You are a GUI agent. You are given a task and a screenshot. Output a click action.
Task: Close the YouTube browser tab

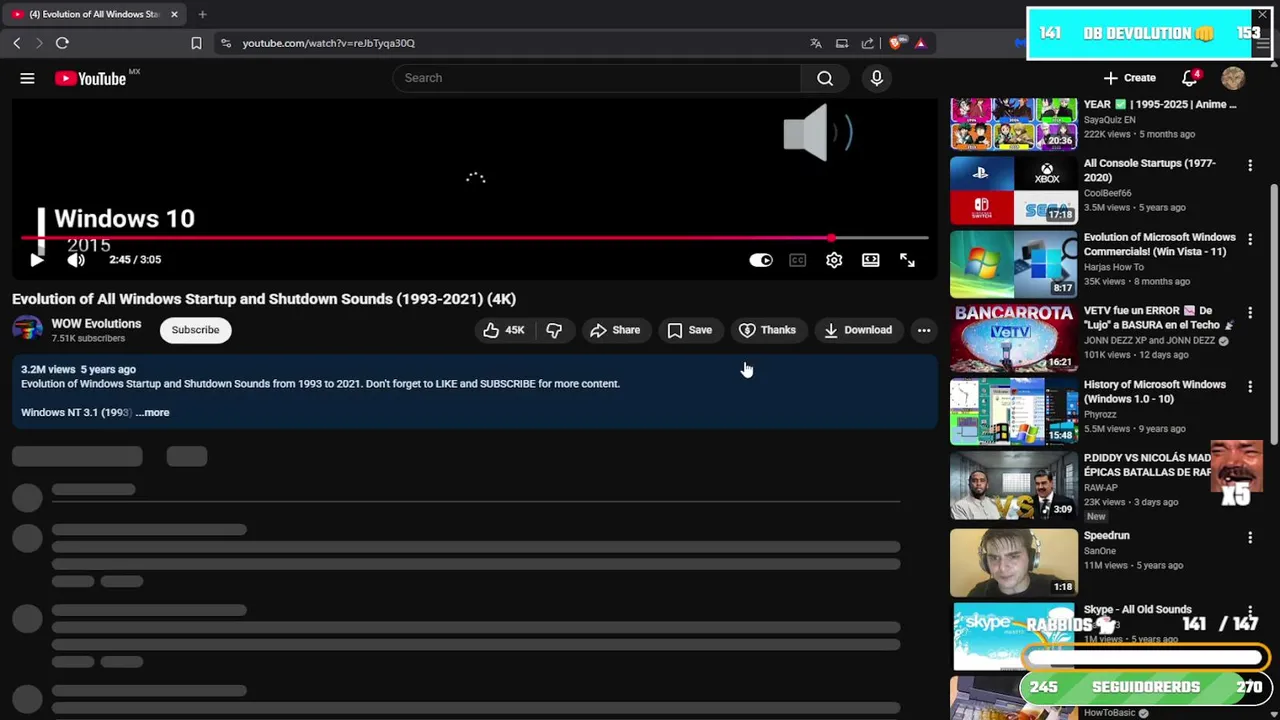point(174,14)
